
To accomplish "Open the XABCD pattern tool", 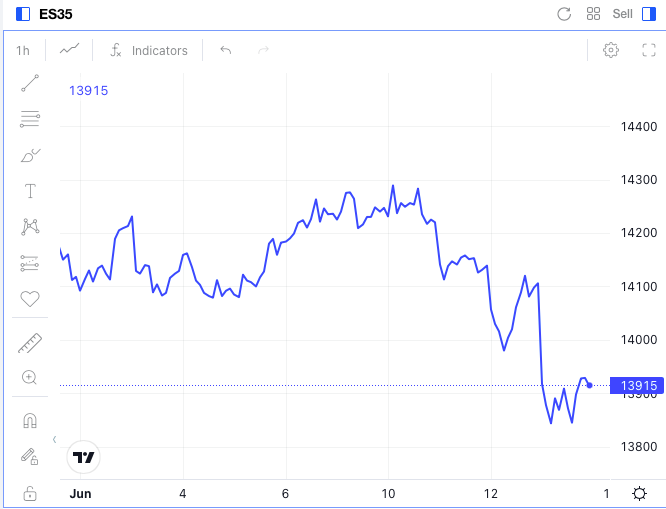I will pyautogui.click(x=30, y=226).
